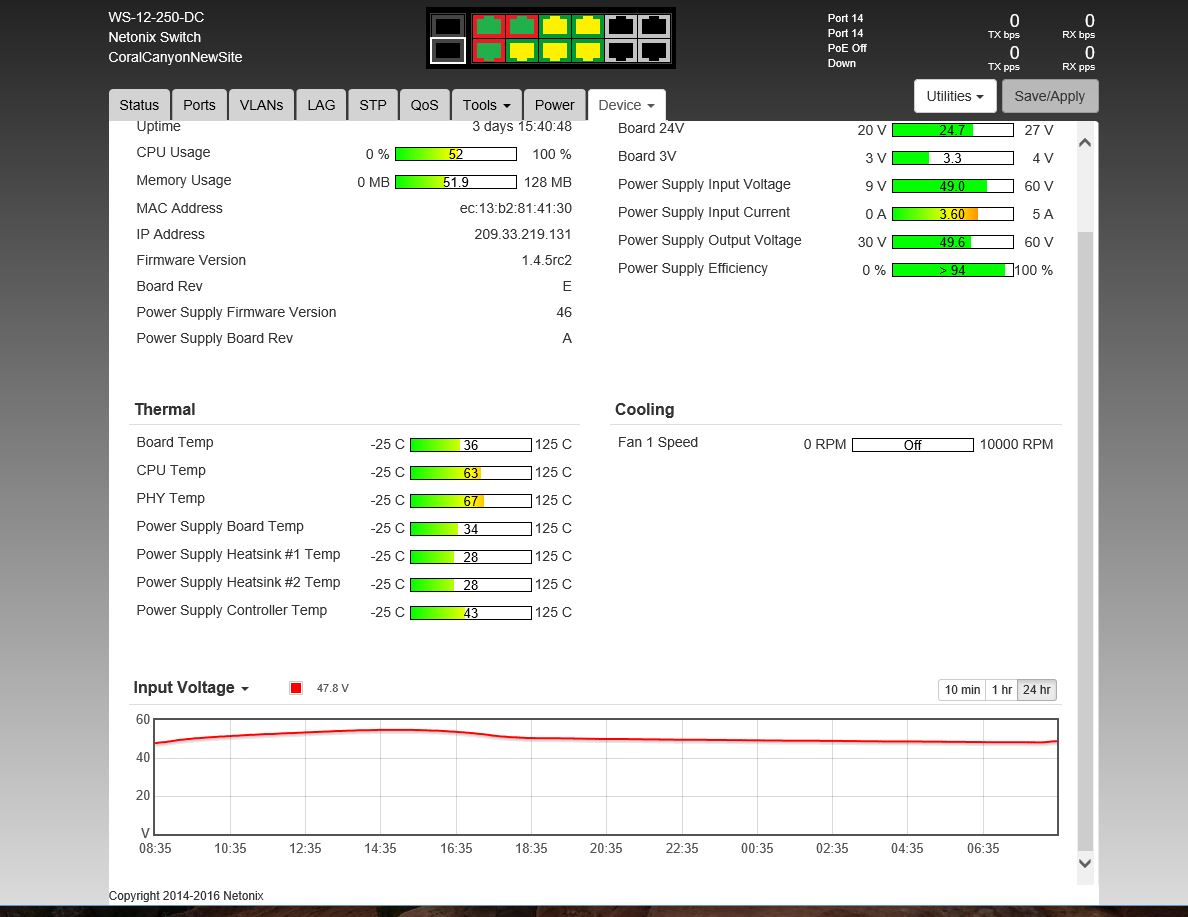
Task: Switch to the VLANs tab
Action: [x=261, y=105]
